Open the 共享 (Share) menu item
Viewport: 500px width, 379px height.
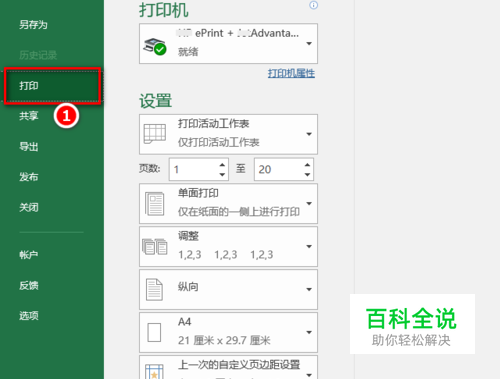[29, 116]
